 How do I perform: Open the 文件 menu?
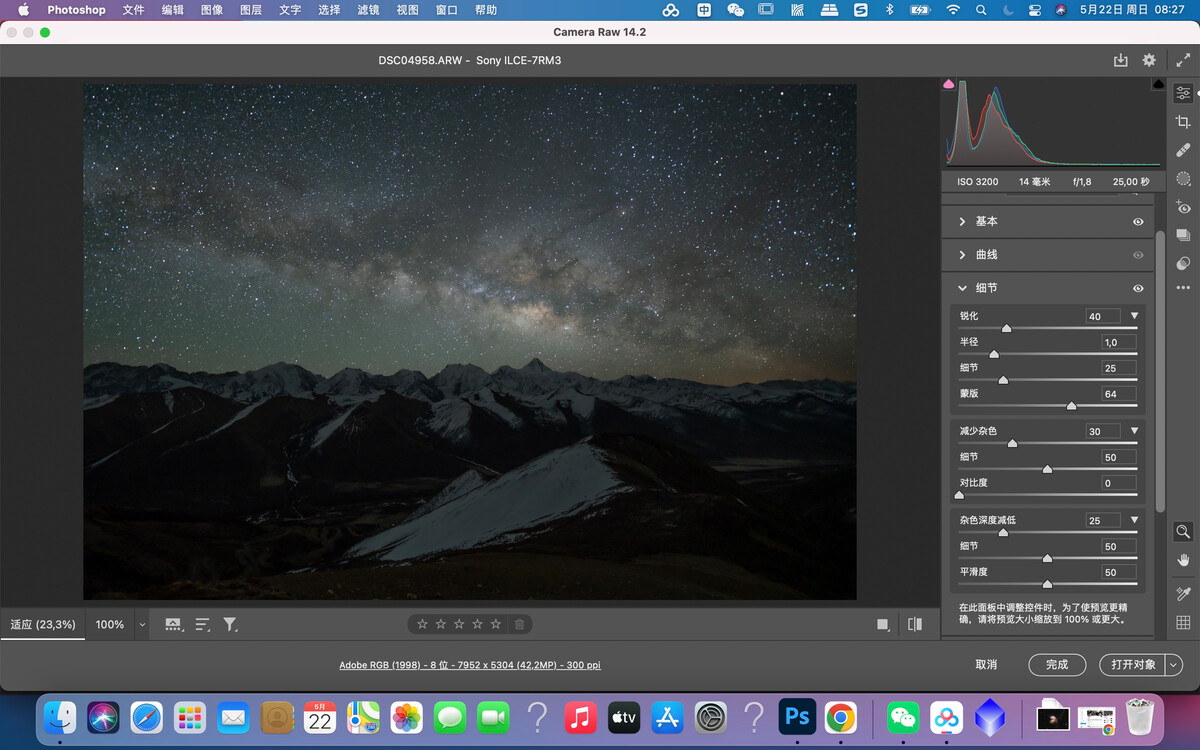(x=133, y=10)
